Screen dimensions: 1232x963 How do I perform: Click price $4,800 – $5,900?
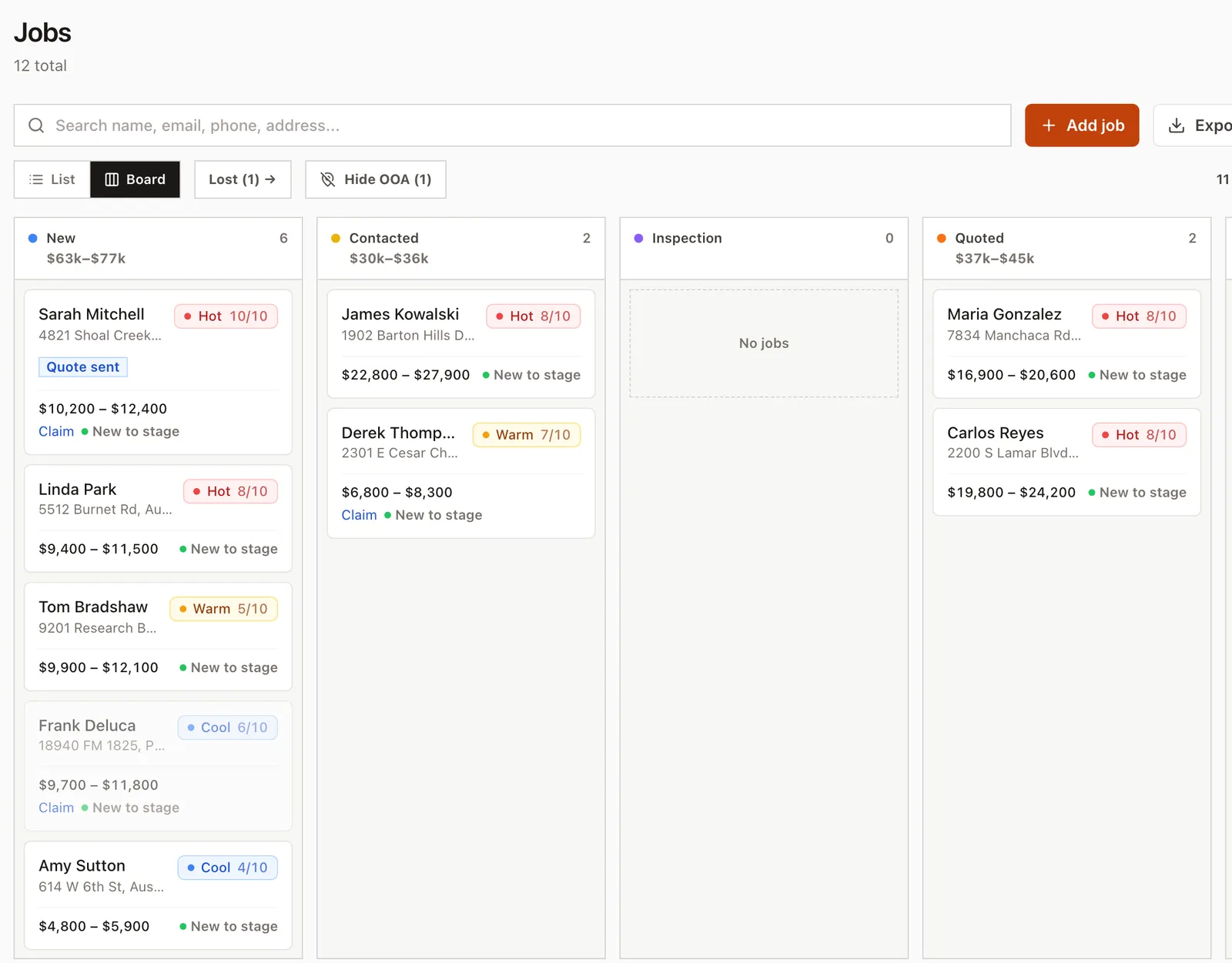[x=94, y=926]
